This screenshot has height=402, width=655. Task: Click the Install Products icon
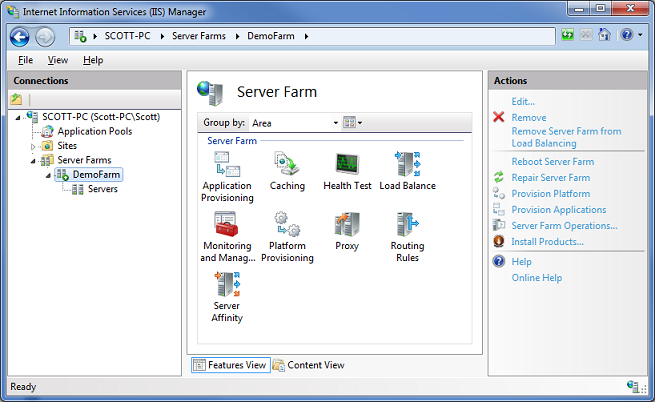click(499, 241)
